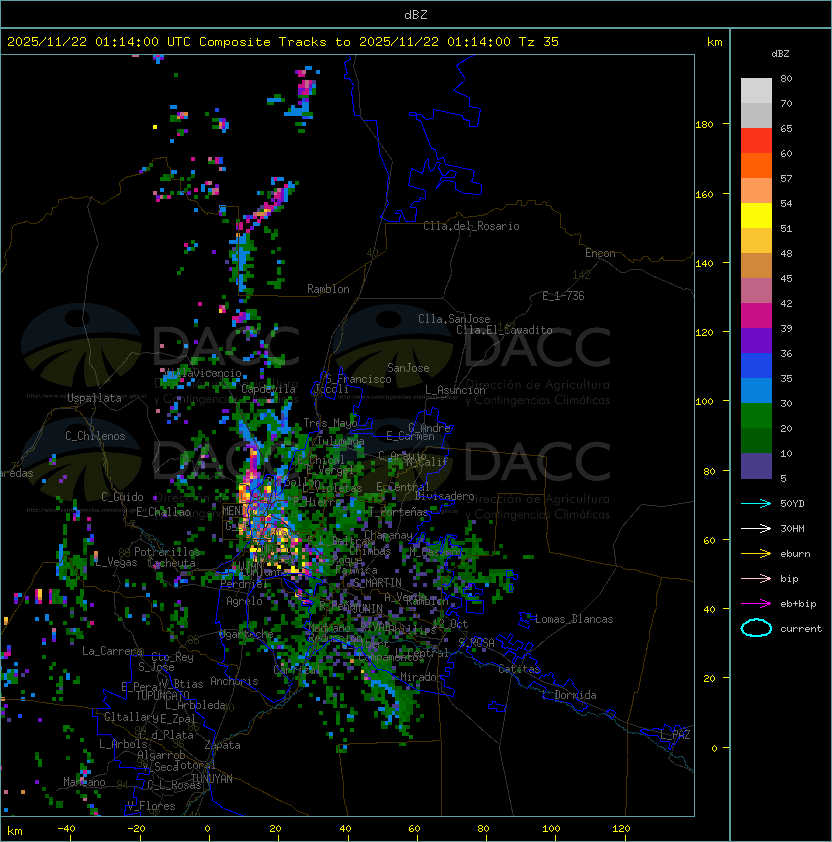Click the 'E_1-736' map label
The image size is (832, 842).
click(563, 296)
